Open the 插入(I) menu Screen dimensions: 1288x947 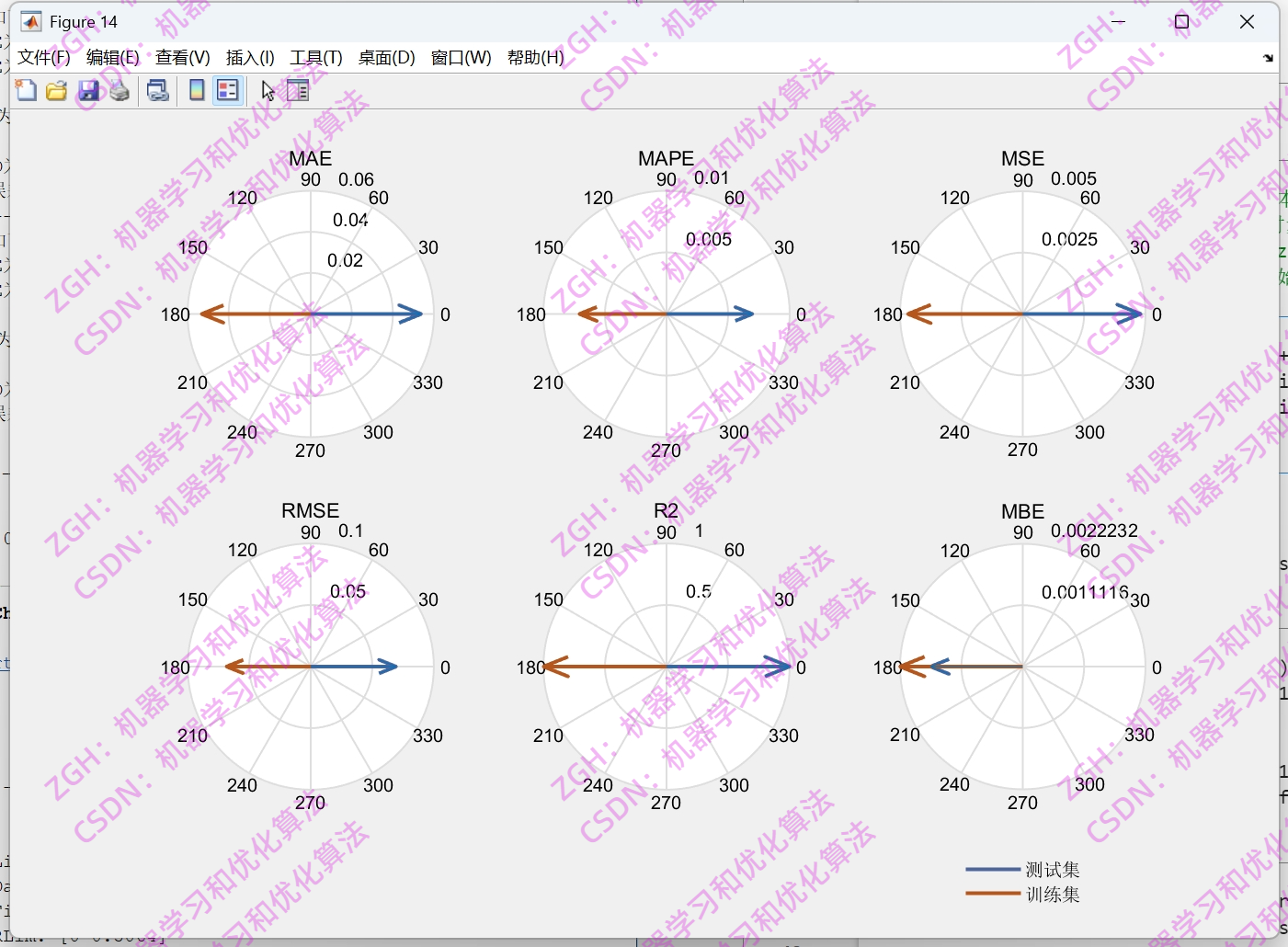(250, 58)
